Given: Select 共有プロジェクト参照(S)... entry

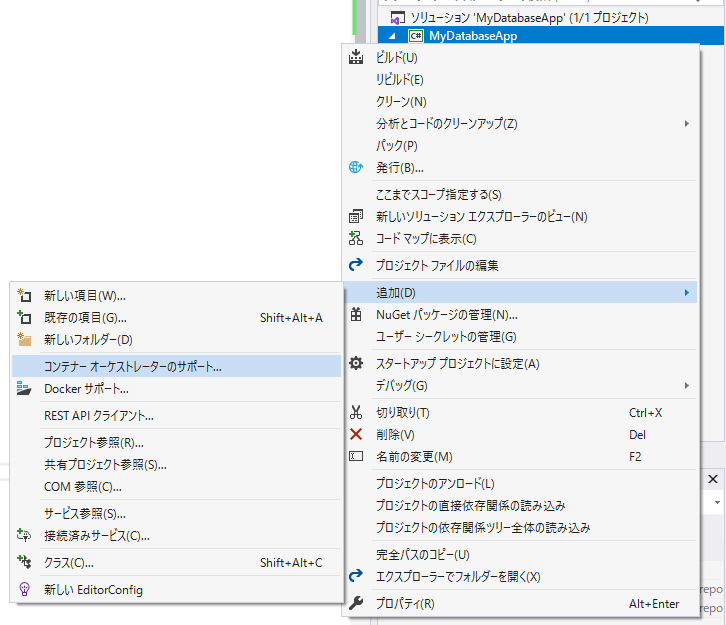Looking at the screenshot, I should [x=176, y=464].
